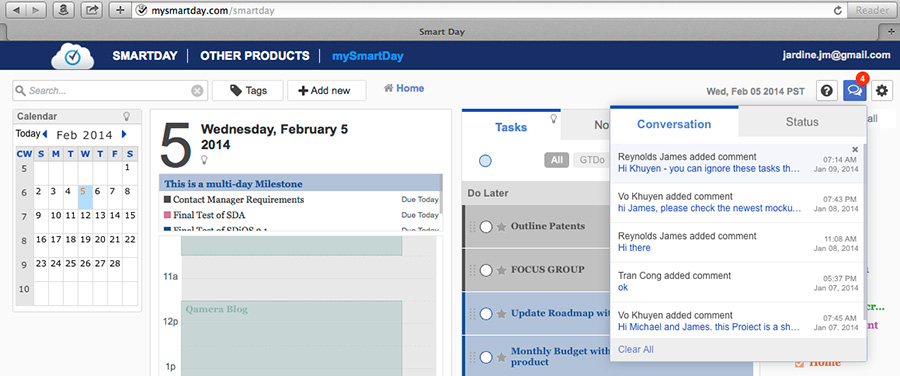Mark Monthly Budget task as complete

486,358
